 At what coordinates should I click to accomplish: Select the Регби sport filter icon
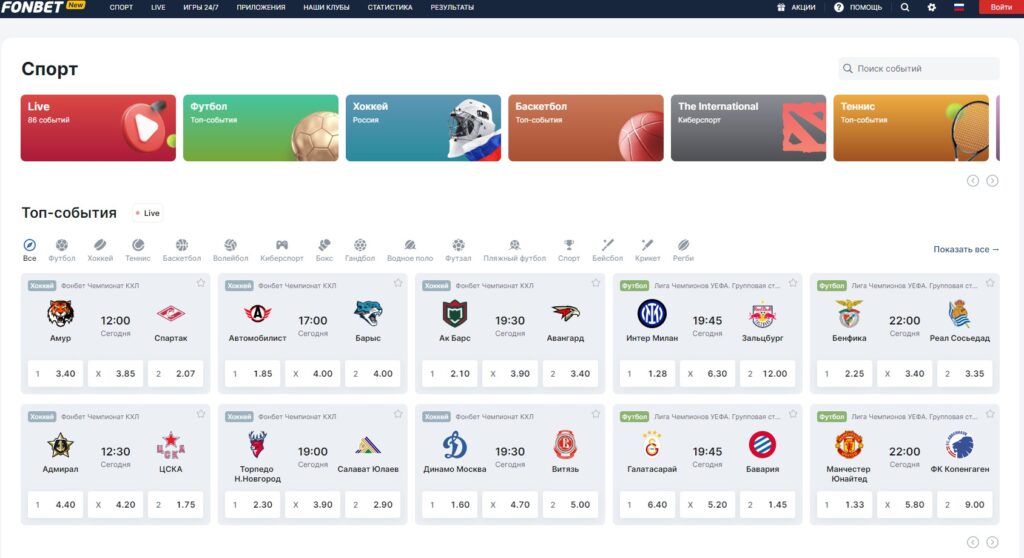(683, 245)
